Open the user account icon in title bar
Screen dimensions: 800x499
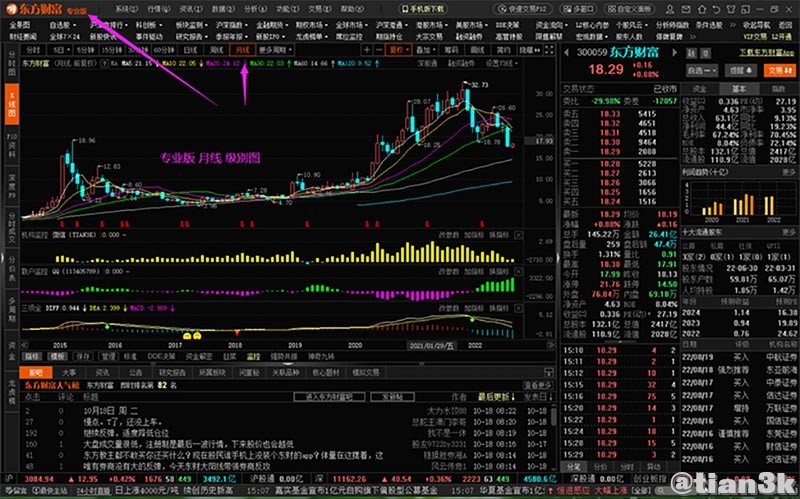(670, 10)
